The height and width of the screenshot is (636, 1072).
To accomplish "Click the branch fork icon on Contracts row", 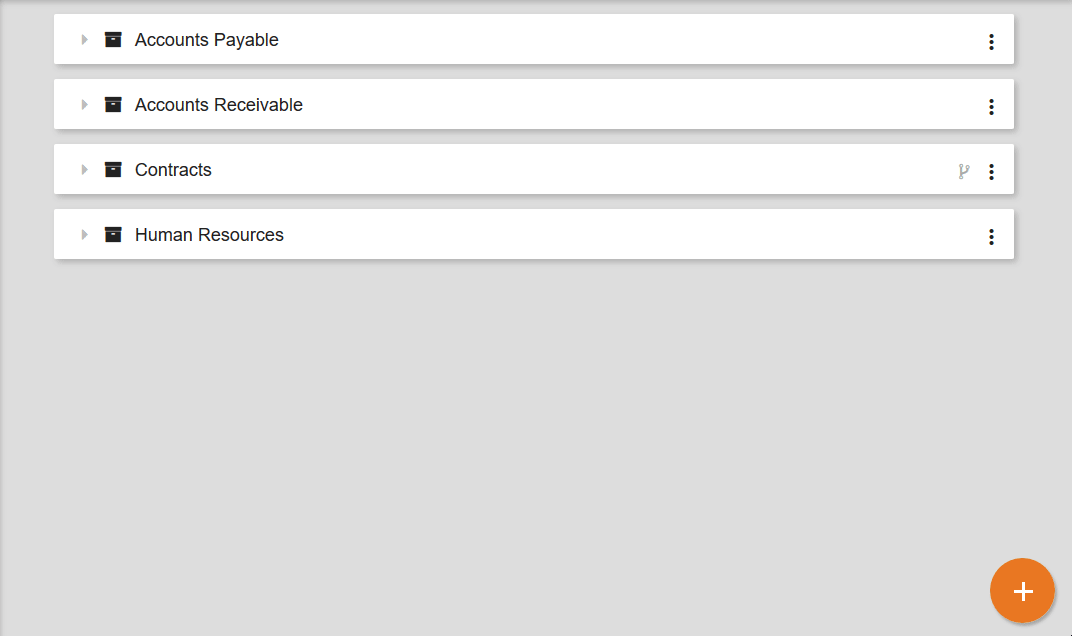I will [963, 171].
